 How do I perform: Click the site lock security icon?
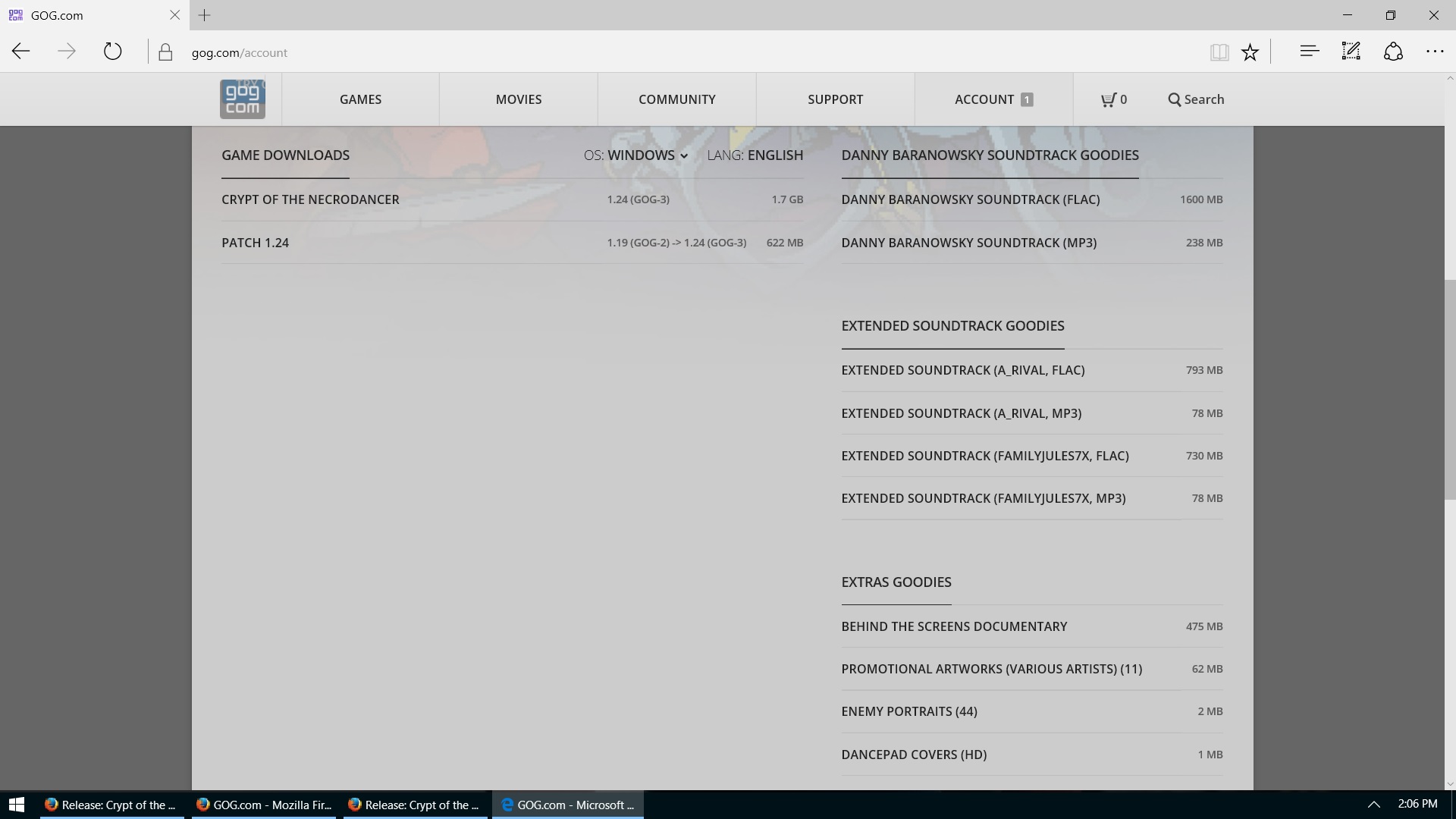(x=165, y=52)
